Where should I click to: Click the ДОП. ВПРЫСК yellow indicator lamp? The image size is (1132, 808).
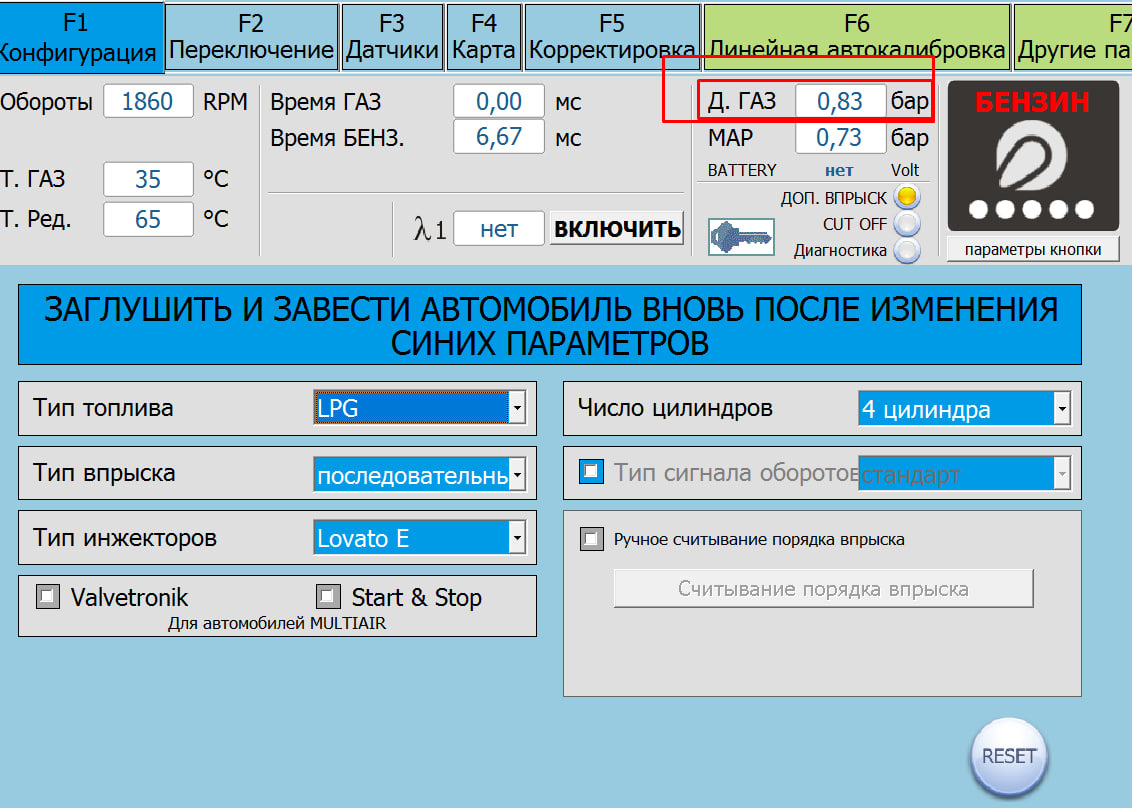coord(907,196)
